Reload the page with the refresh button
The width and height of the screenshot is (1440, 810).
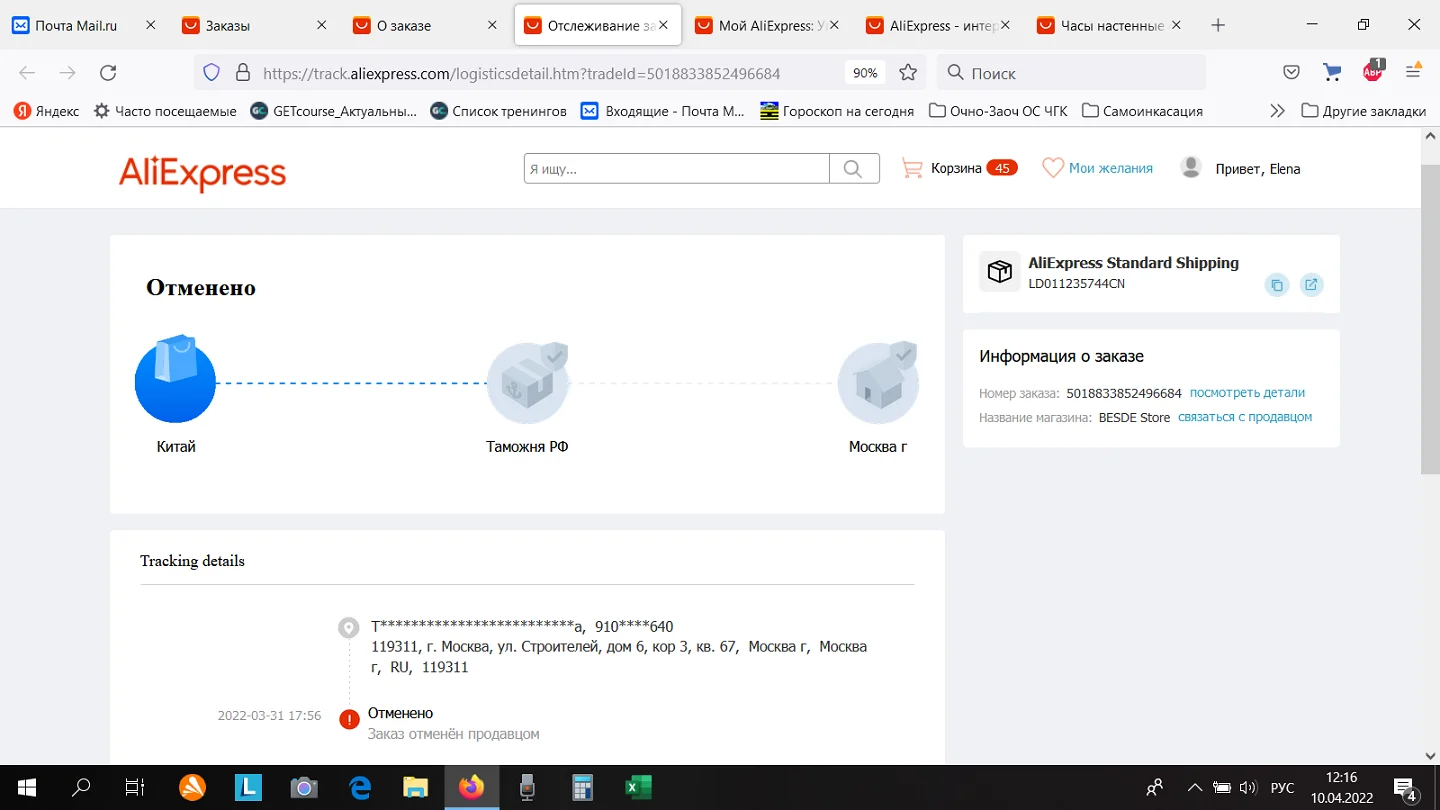pyautogui.click(x=108, y=72)
